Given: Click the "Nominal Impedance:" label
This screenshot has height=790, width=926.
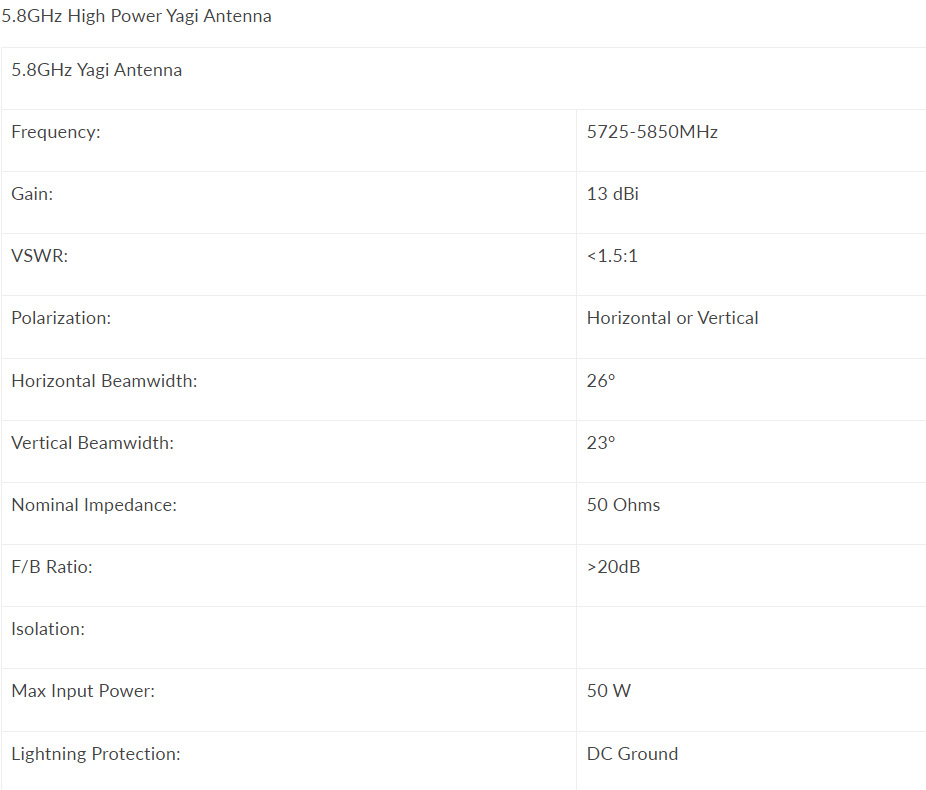Looking at the screenshot, I should (x=94, y=505).
